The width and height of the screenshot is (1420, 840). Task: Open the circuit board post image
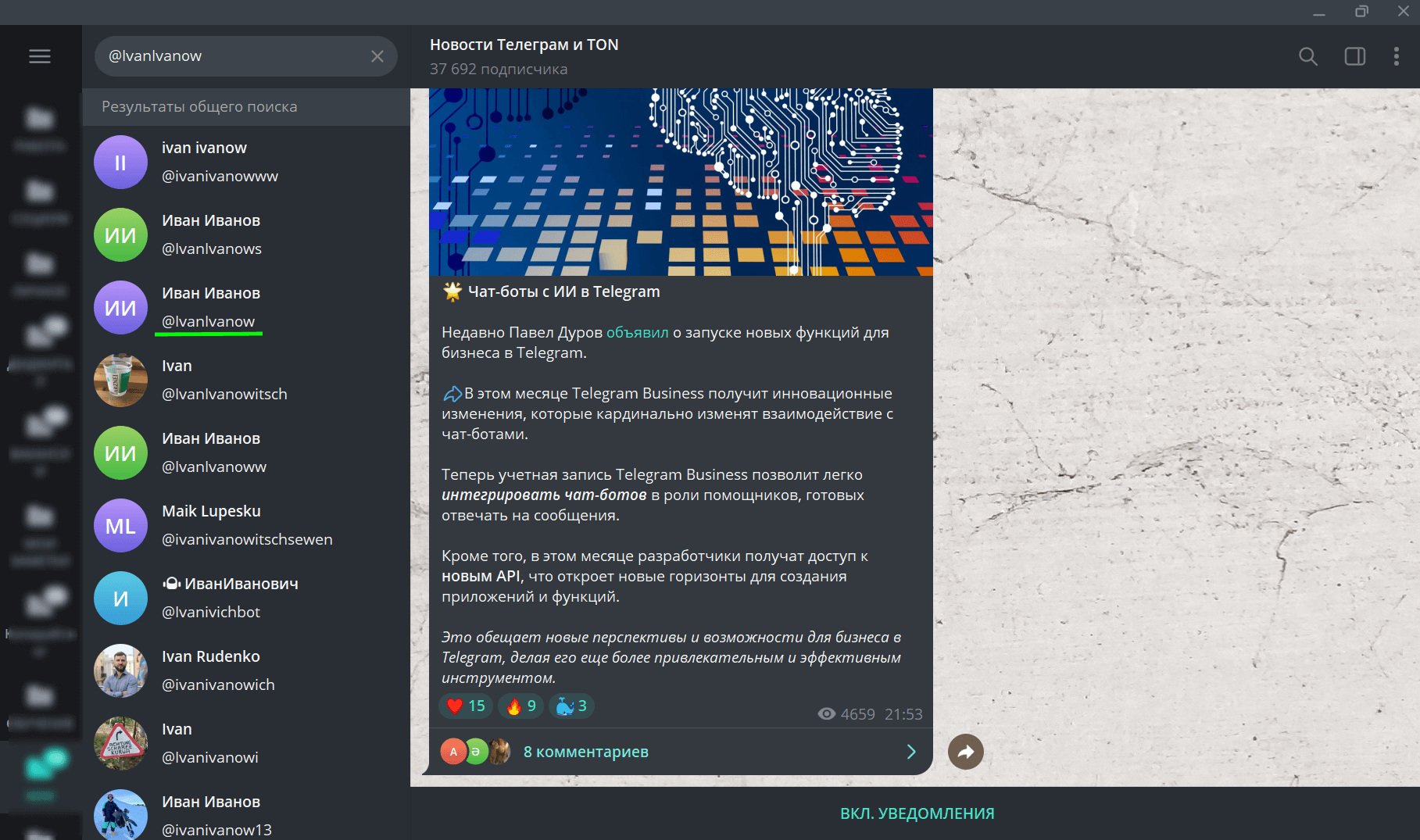pyautogui.click(x=681, y=182)
